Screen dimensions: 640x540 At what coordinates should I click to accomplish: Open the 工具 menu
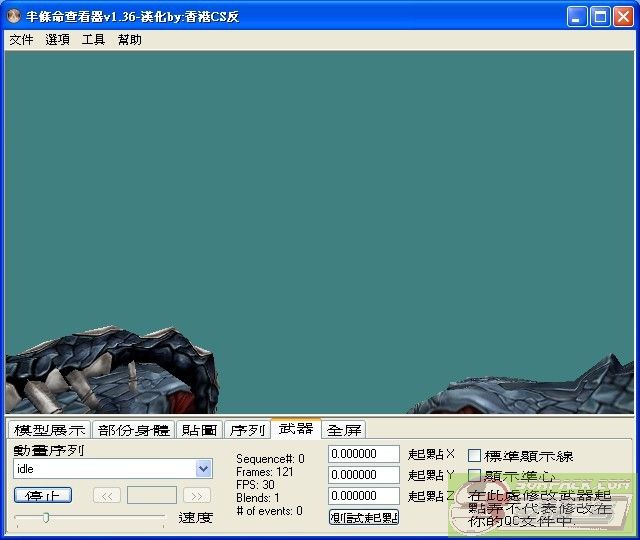pos(93,40)
